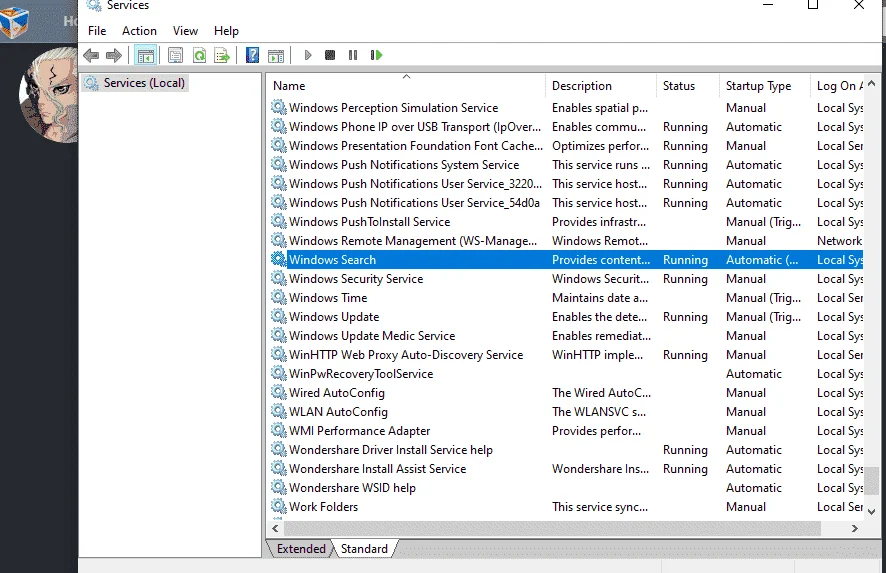
Task: Select Windows Remote Management (WS-Manage row
Action: point(567,241)
